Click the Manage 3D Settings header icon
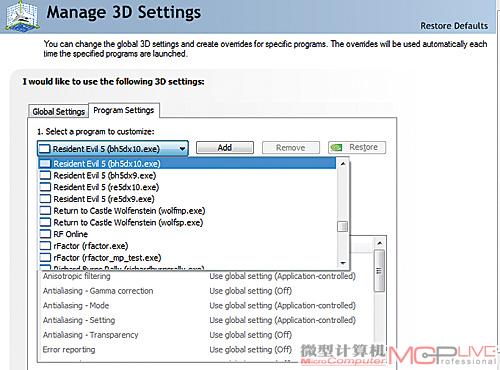The width and height of the screenshot is (500, 370). [x=22, y=16]
